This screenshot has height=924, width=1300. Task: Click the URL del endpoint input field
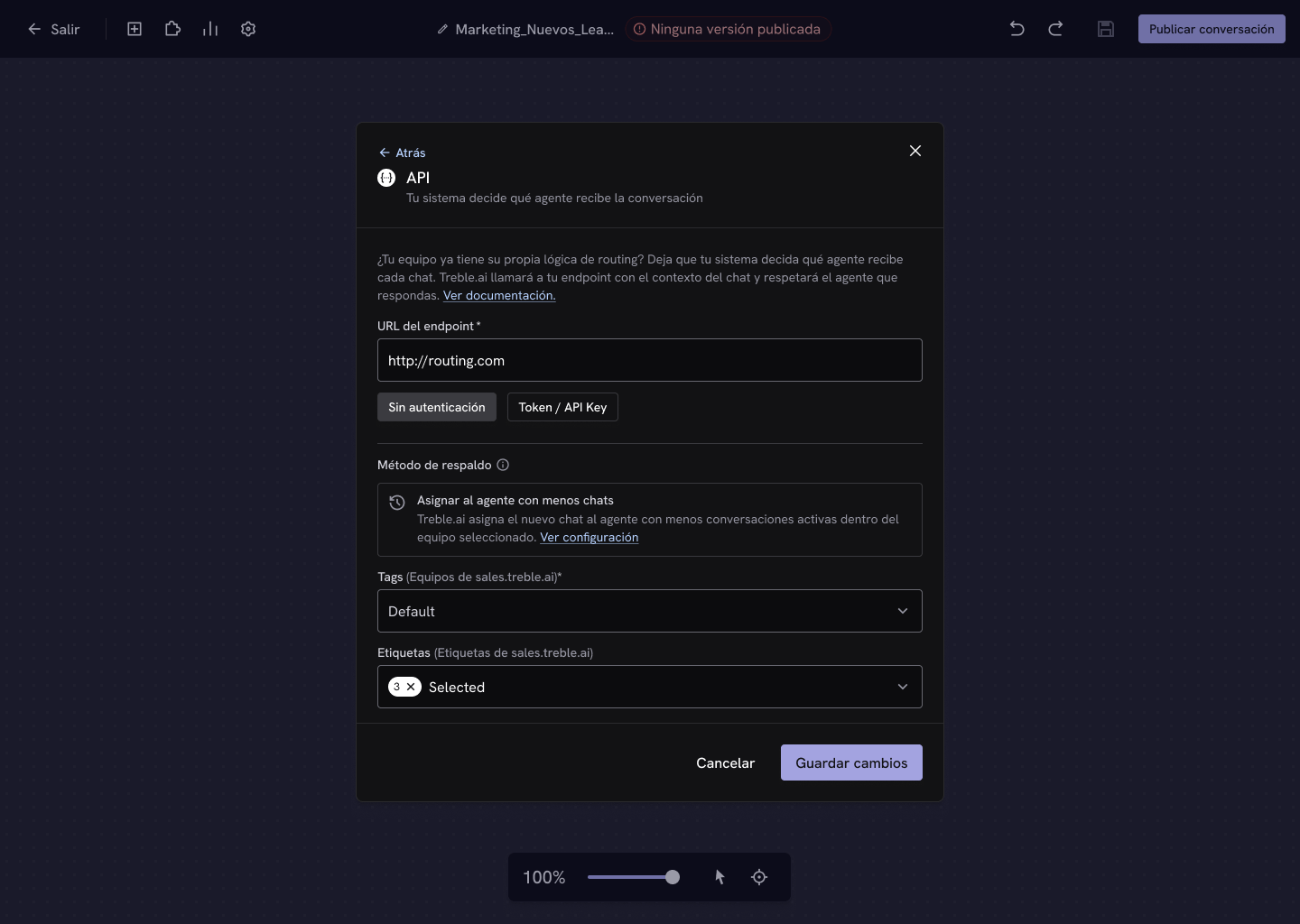tap(650, 360)
